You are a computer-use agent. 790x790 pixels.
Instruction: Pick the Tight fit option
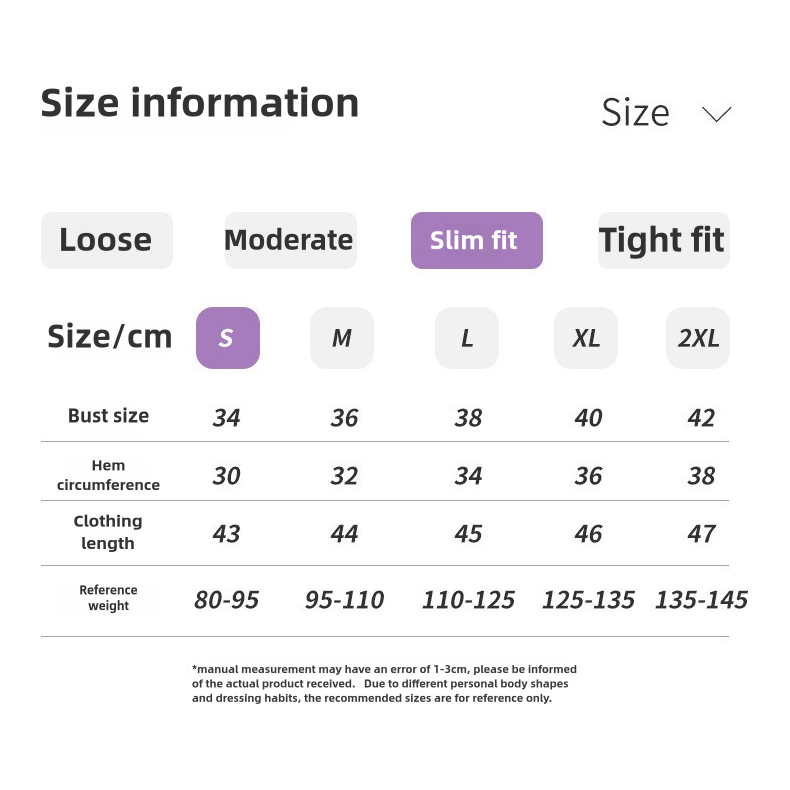point(662,240)
